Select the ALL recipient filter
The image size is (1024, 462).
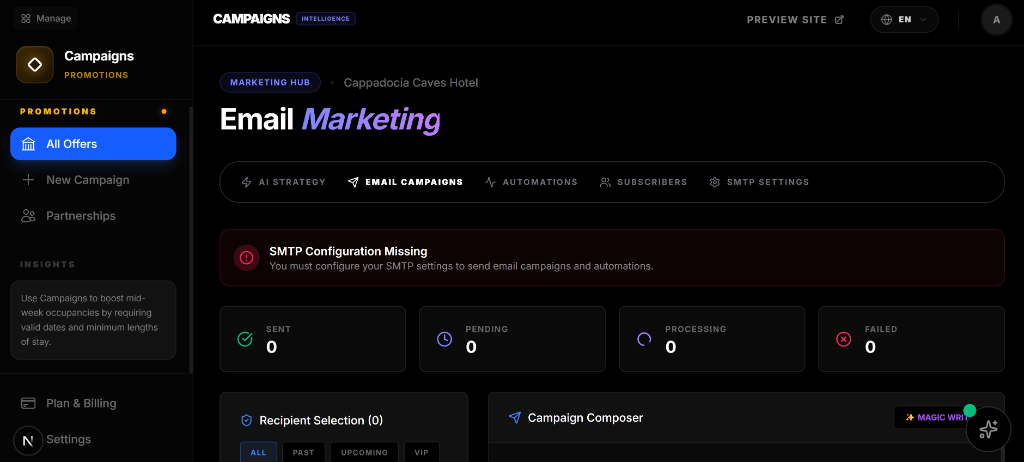pos(258,452)
